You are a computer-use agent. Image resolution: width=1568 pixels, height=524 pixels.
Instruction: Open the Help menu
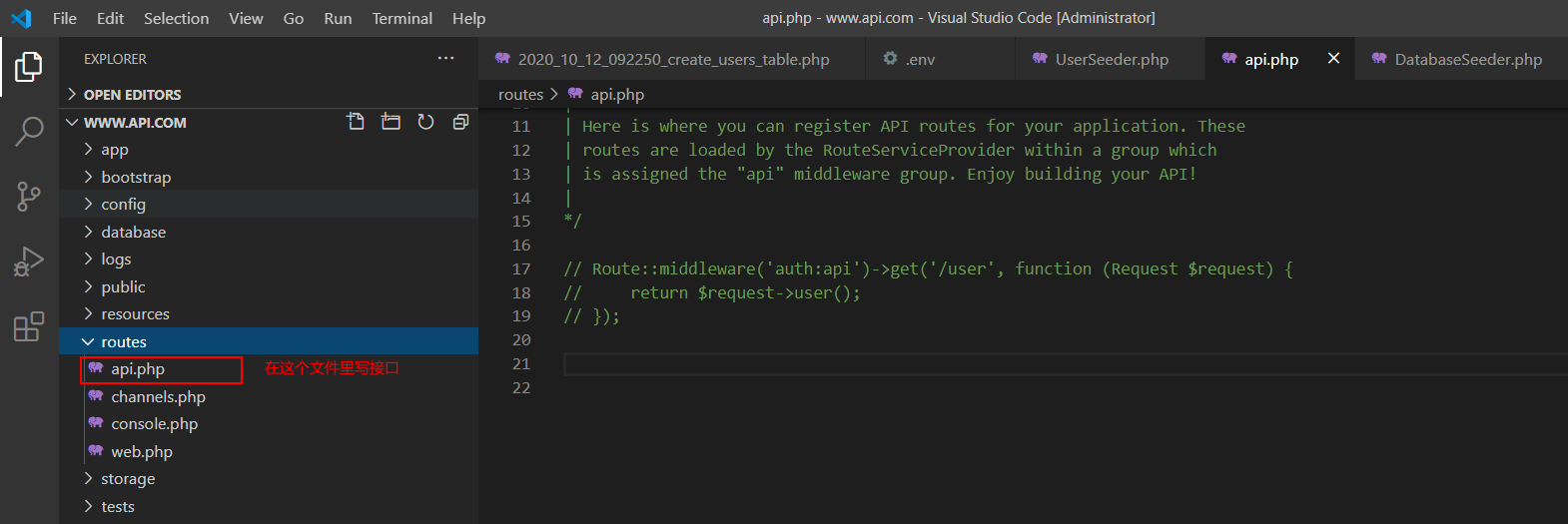(468, 18)
